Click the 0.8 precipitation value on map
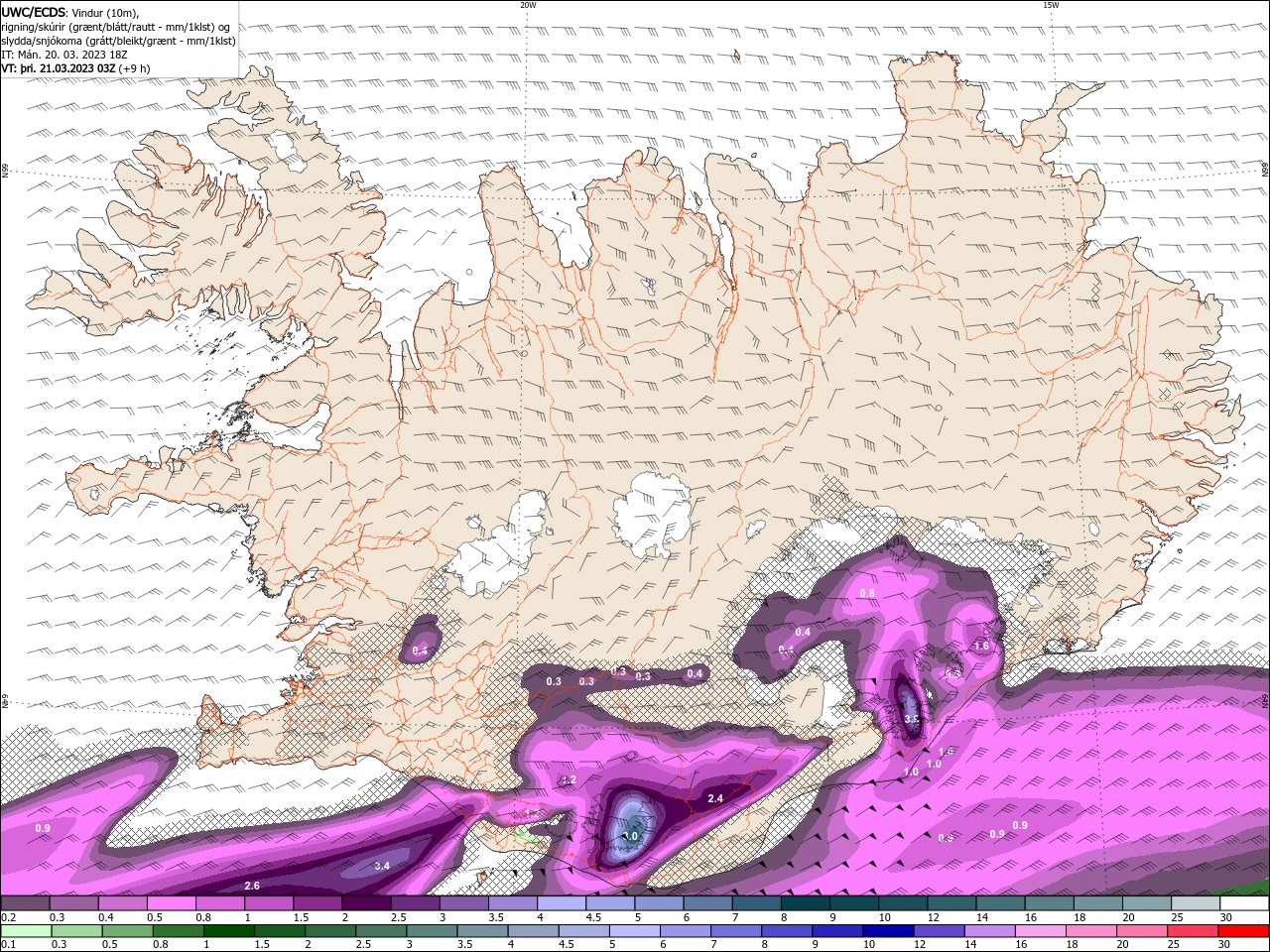The height and width of the screenshot is (952, 1270). click(x=867, y=593)
